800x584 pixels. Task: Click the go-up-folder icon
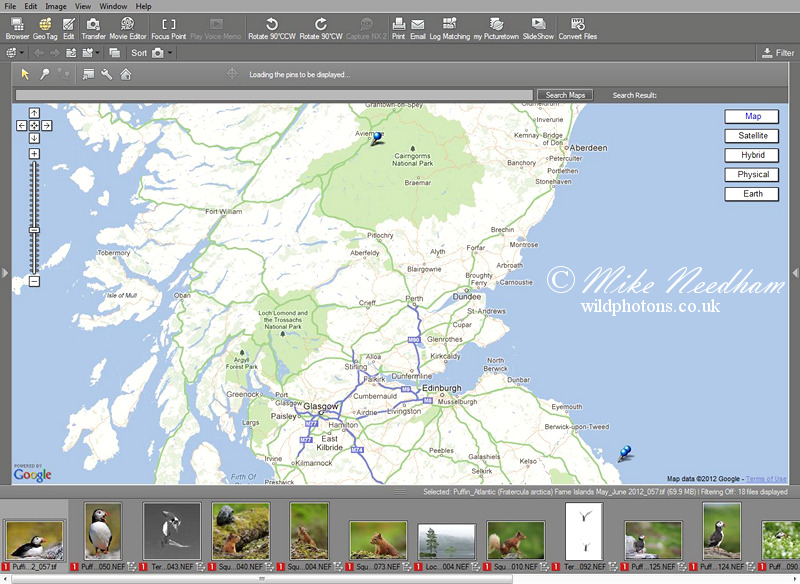(x=71, y=53)
